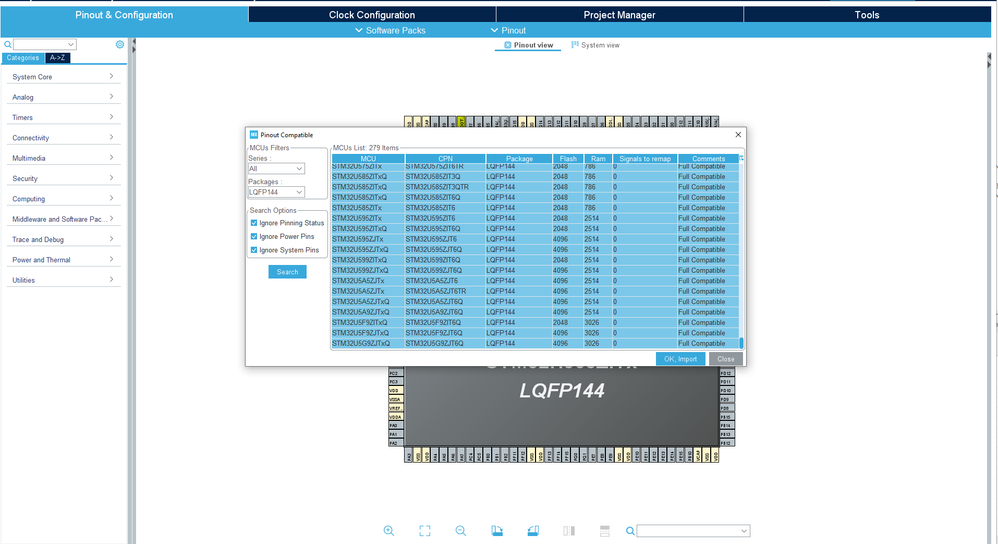
Task: Open the sidebar search dropdown
Action: point(45,45)
